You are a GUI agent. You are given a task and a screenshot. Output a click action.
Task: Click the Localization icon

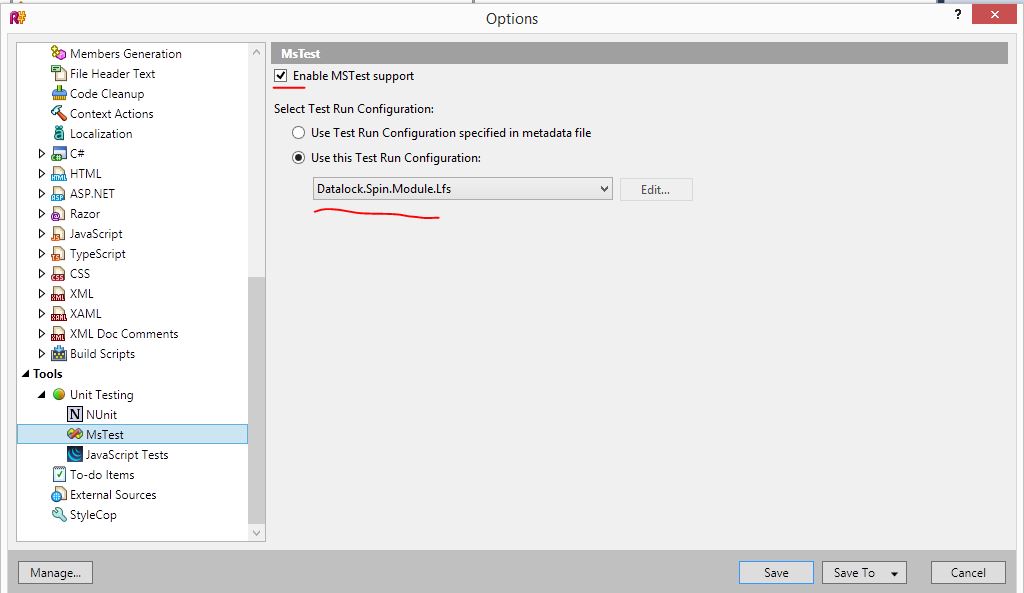(x=59, y=133)
